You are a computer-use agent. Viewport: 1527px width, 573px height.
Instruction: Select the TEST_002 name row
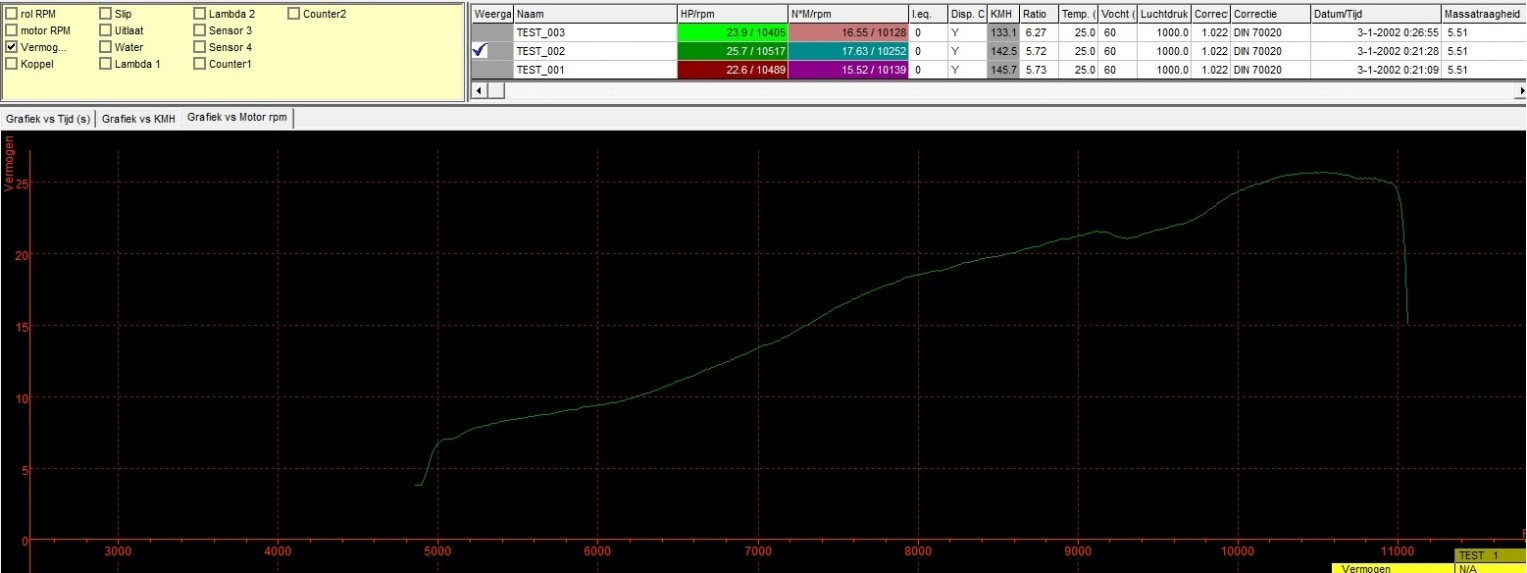coord(594,51)
